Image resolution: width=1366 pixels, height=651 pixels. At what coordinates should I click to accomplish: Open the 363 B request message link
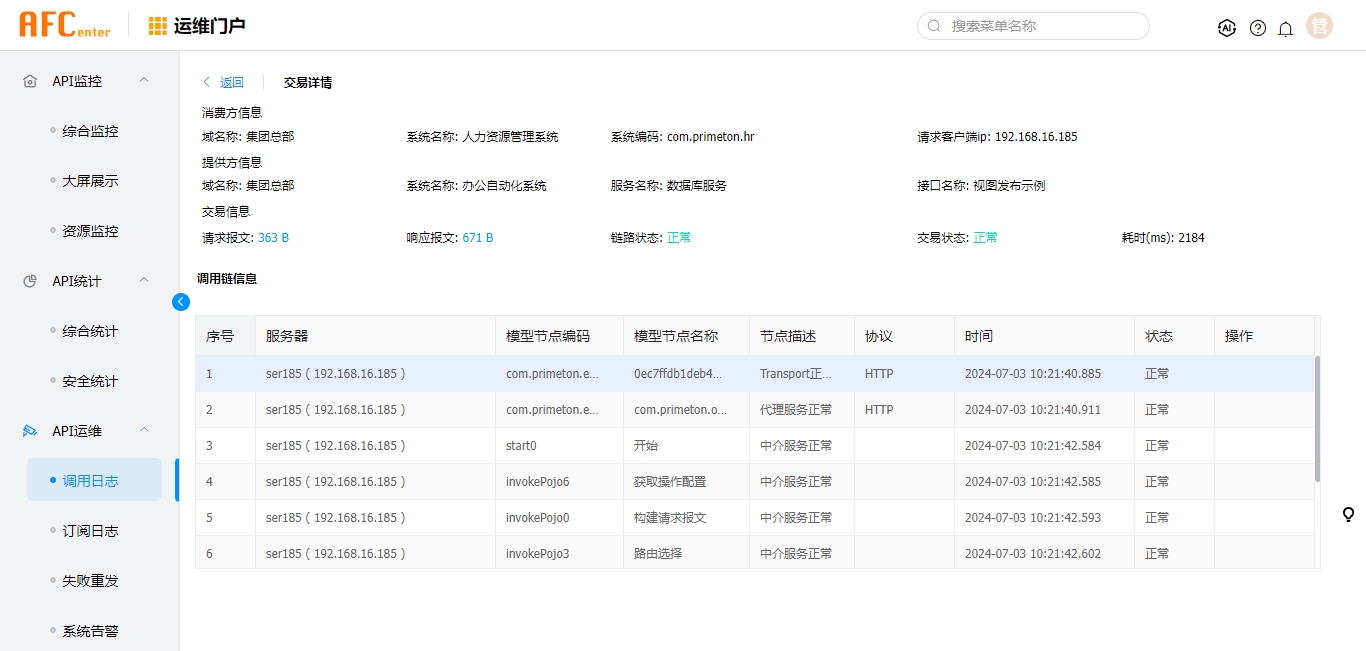coord(273,238)
